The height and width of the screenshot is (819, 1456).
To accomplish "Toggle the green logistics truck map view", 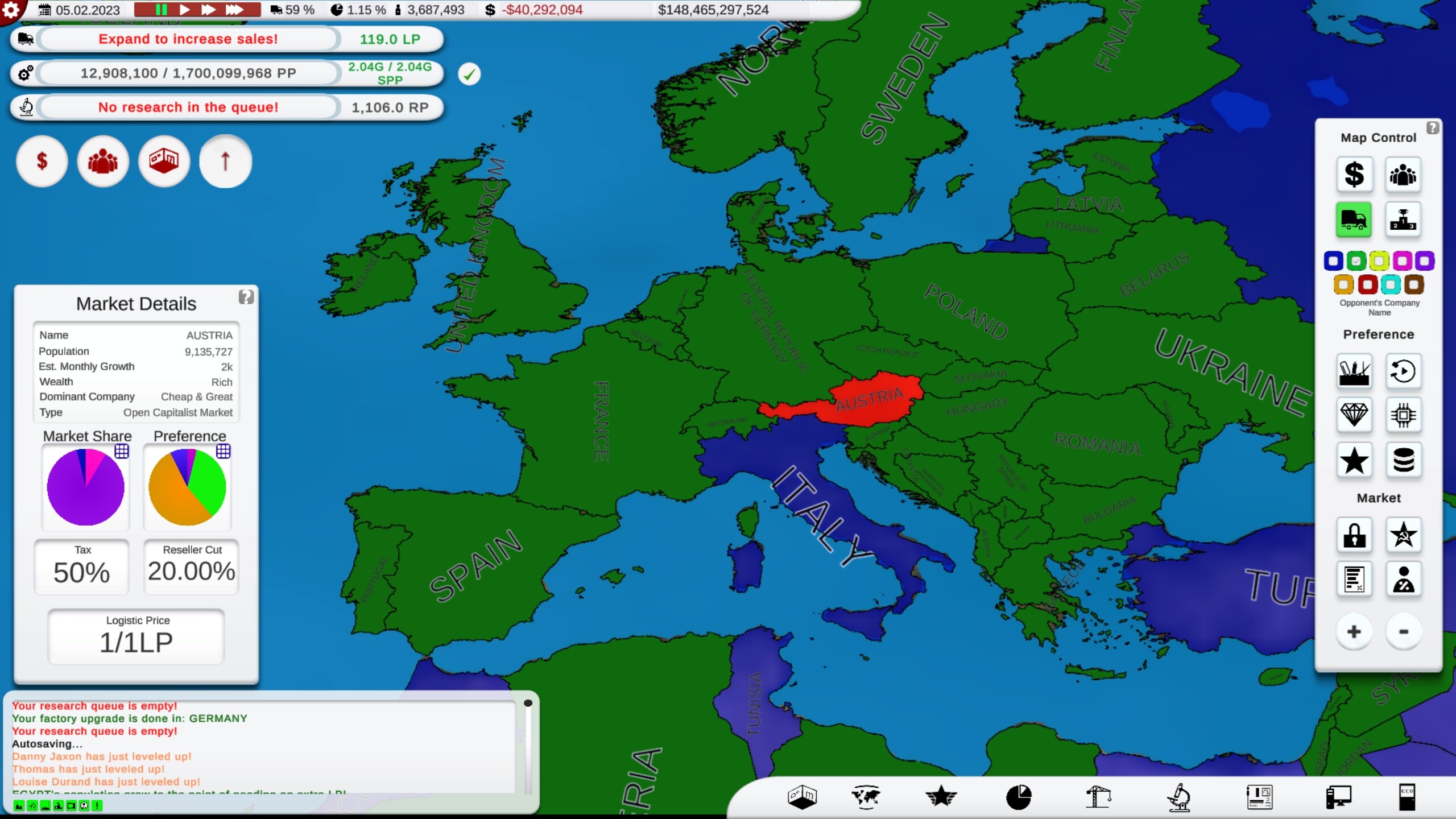I will (1354, 220).
